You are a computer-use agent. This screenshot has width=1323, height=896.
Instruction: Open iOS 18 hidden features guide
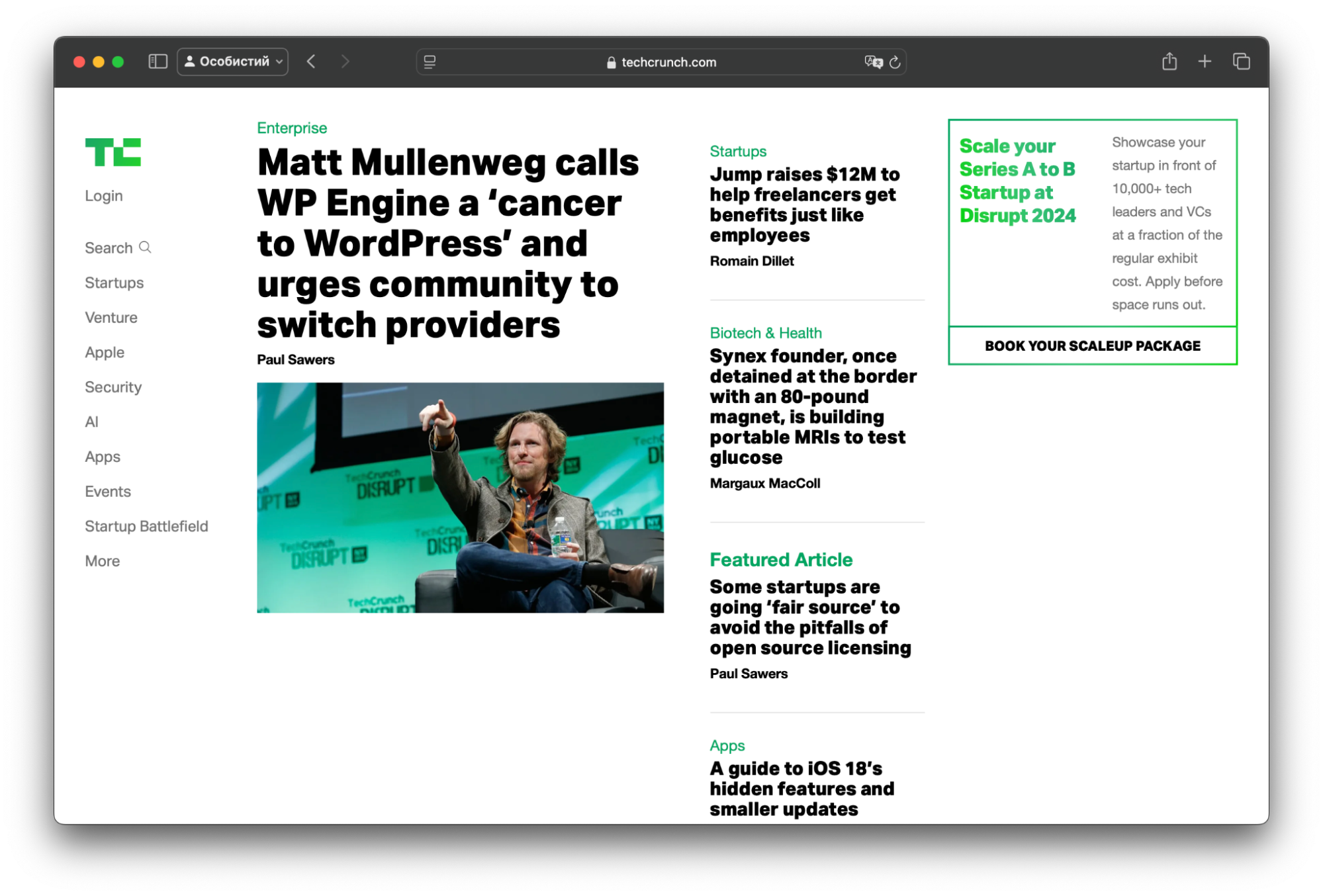click(x=802, y=789)
